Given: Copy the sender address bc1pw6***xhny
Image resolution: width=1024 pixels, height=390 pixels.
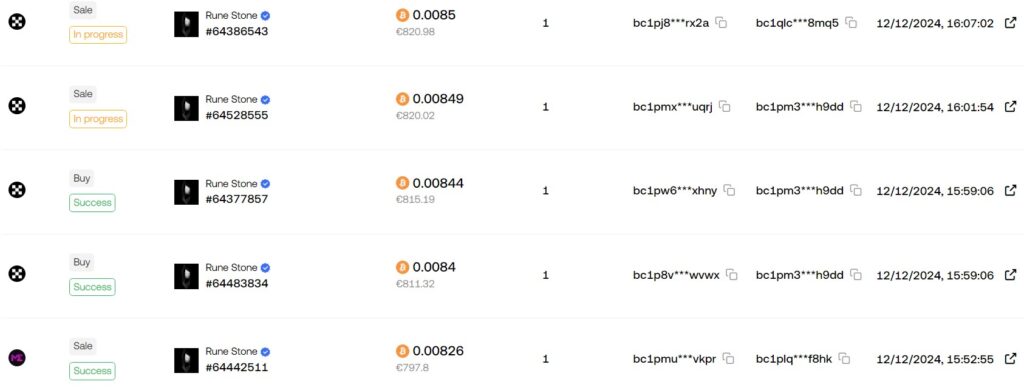Looking at the screenshot, I should pos(729,190).
